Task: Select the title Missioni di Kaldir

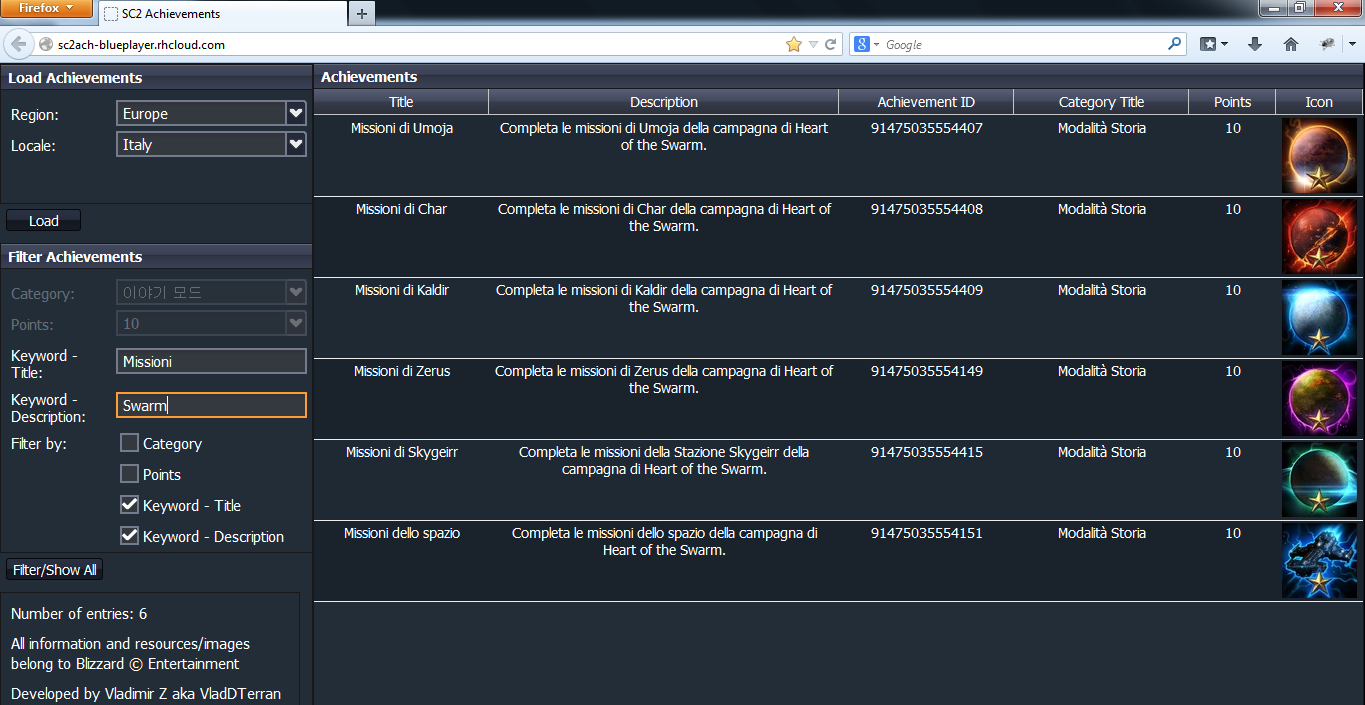Action: (401, 290)
